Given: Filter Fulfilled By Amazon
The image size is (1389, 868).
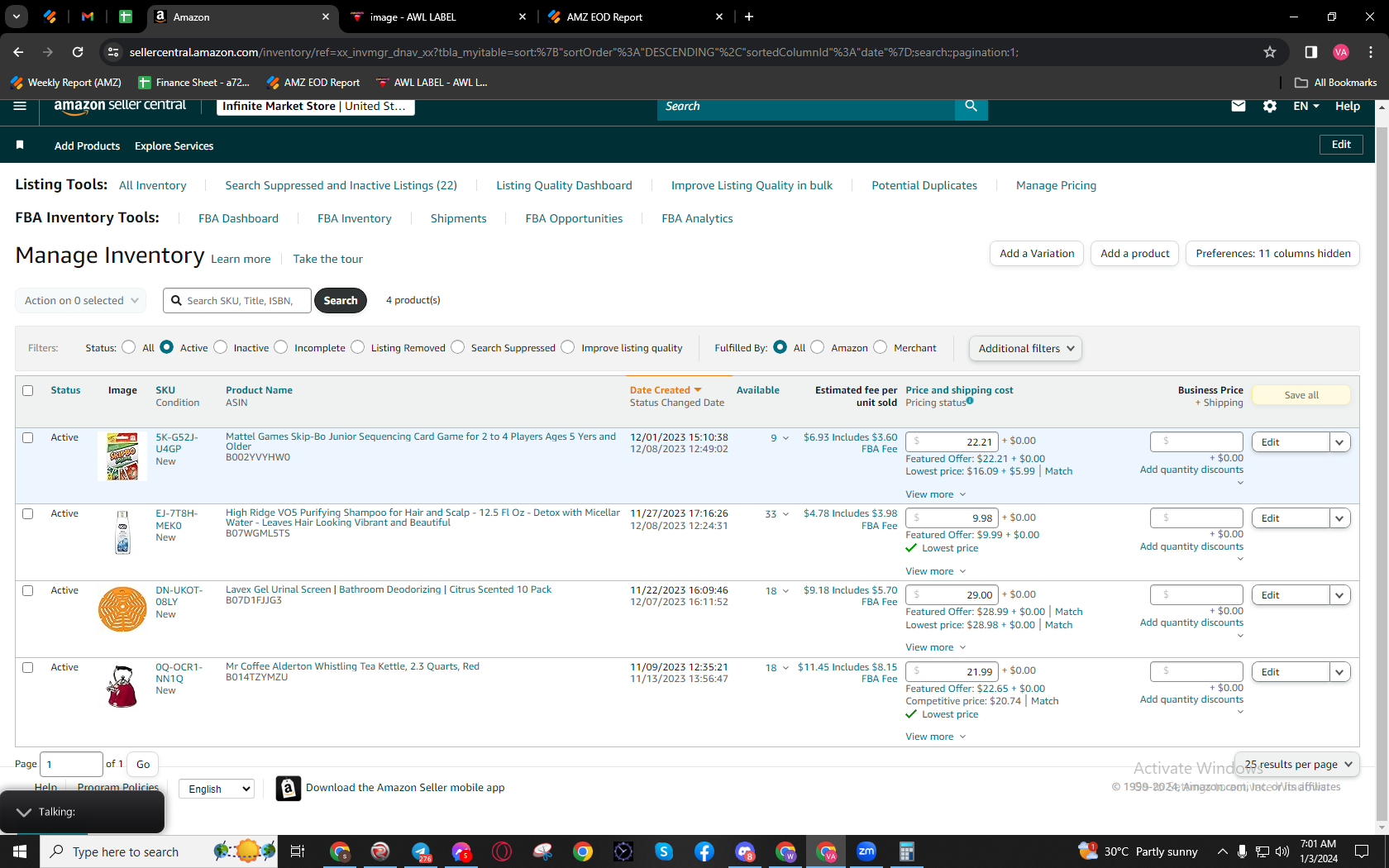Looking at the screenshot, I should (817, 347).
